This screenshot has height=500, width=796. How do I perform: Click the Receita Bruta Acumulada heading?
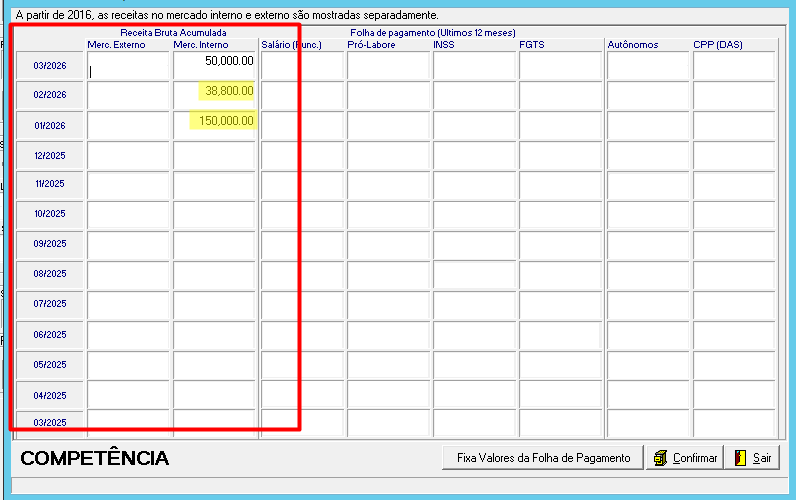(173, 33)
